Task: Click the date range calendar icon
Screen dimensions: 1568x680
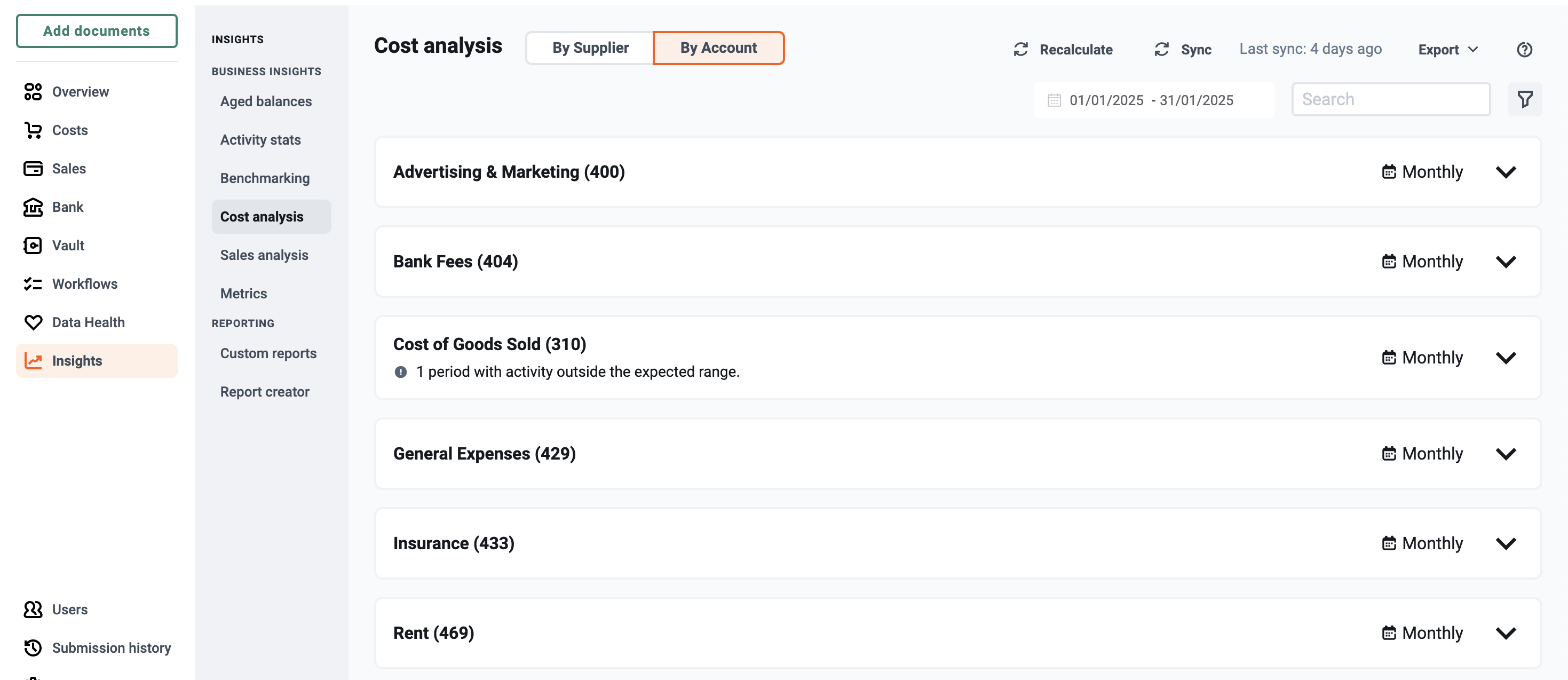Action: [1054, 100]
